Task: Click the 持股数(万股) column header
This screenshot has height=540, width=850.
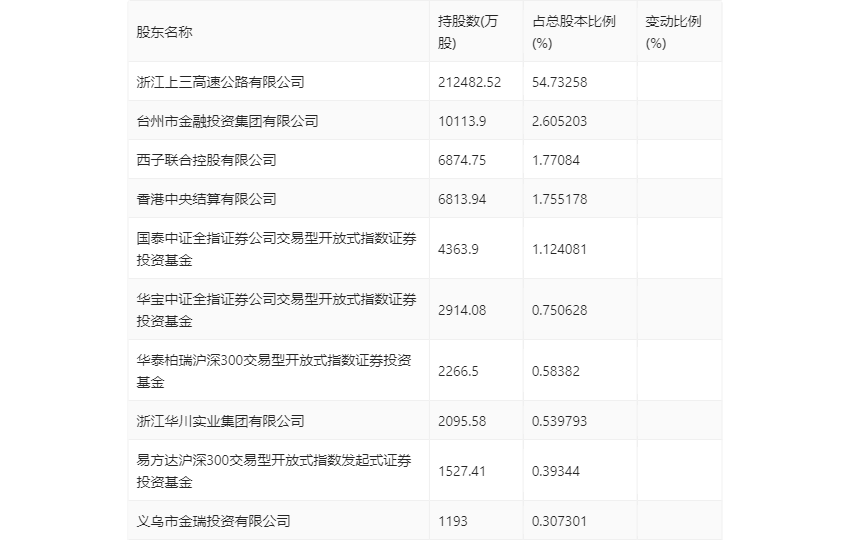Action: 467,32
